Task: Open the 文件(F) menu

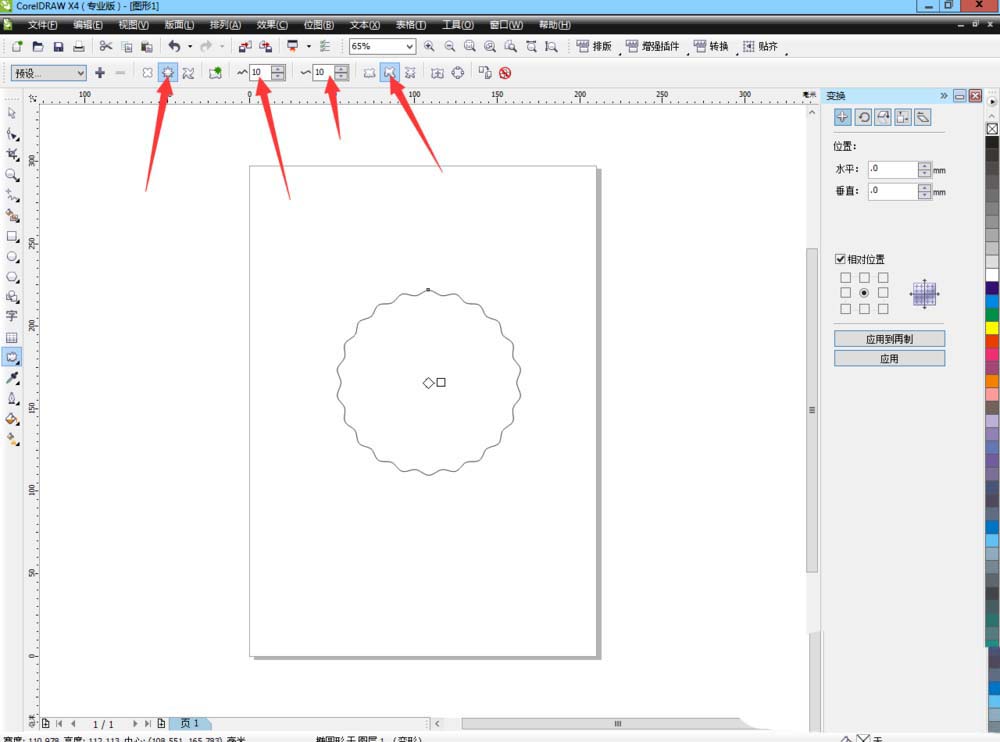Action: pyautogui.click(x=42, y=25)
